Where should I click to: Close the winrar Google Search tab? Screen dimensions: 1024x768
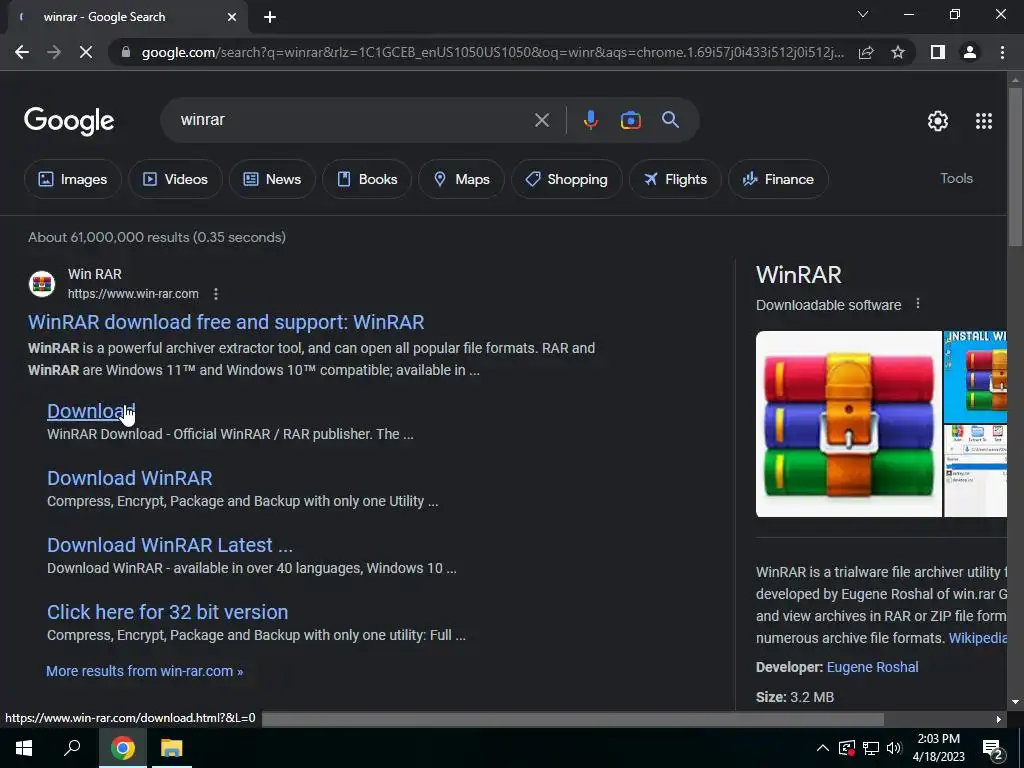coord(232,18)
